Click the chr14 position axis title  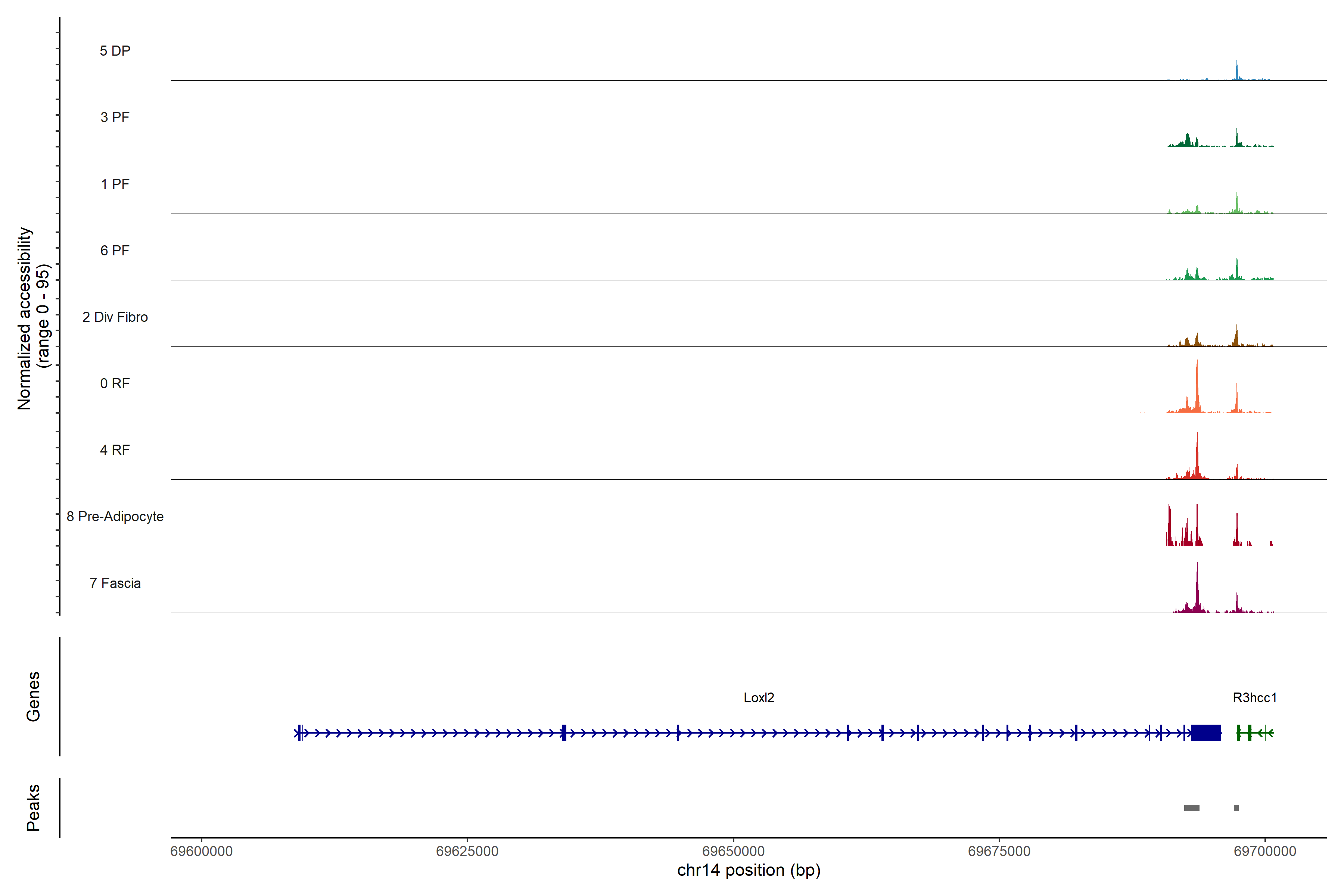point(749,870)
